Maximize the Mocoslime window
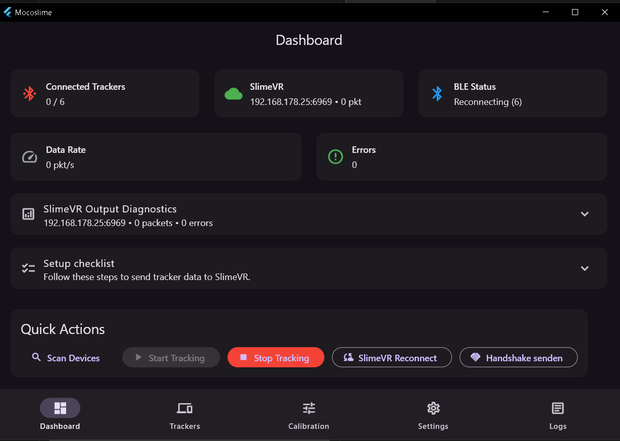This screenshot has height=441, width=620. [575, 12]
